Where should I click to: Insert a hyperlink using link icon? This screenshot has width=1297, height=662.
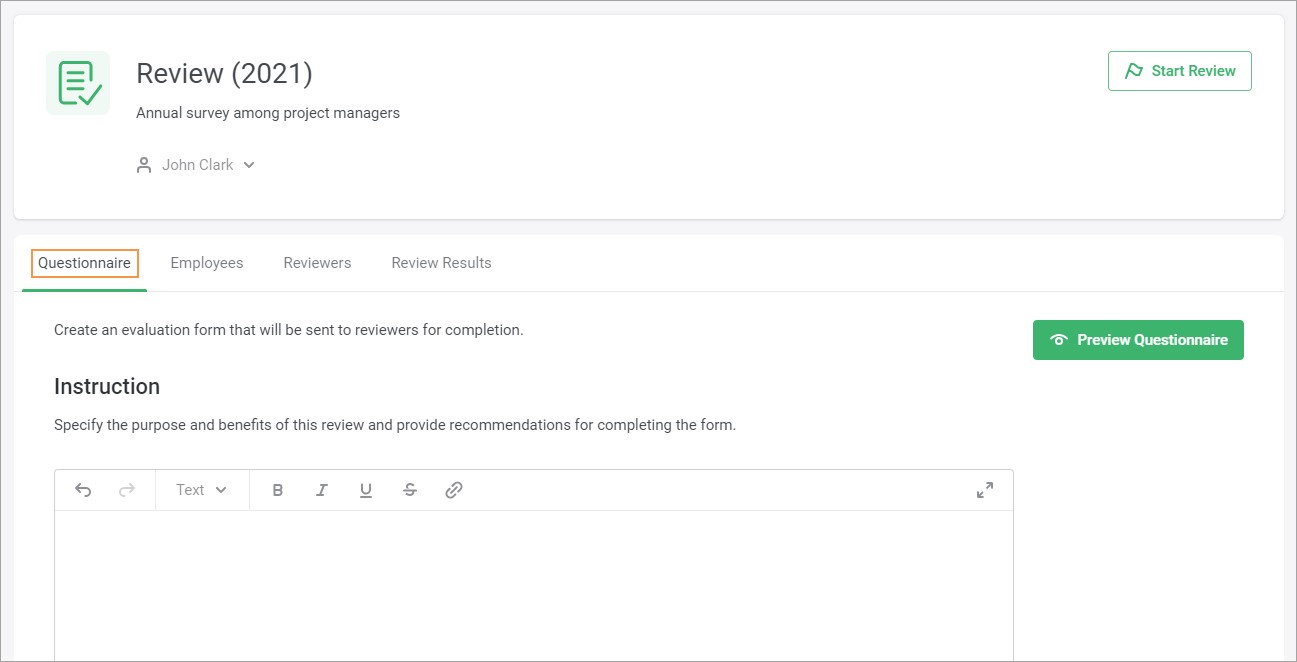click(x=454, y=490)
